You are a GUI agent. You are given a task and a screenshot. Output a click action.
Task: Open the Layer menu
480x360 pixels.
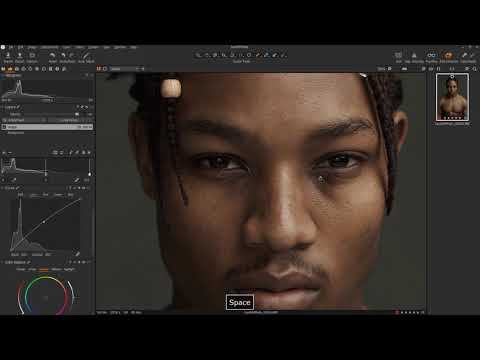point(66,47)
